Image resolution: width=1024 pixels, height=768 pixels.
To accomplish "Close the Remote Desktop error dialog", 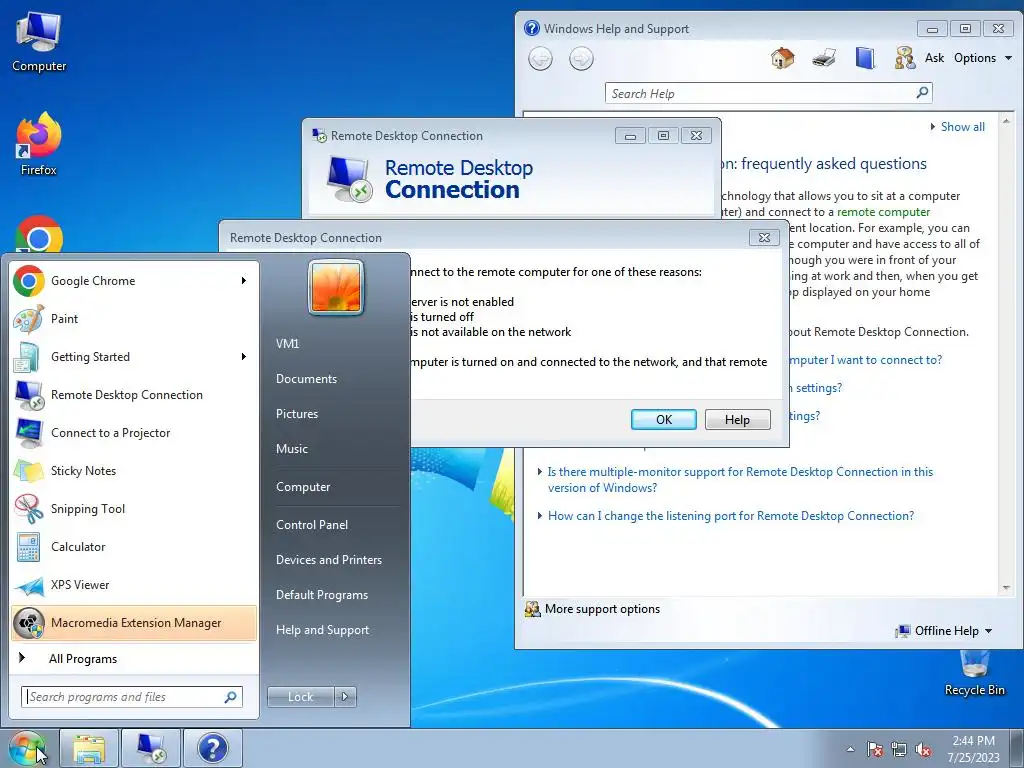I will (x=764, y=237).
